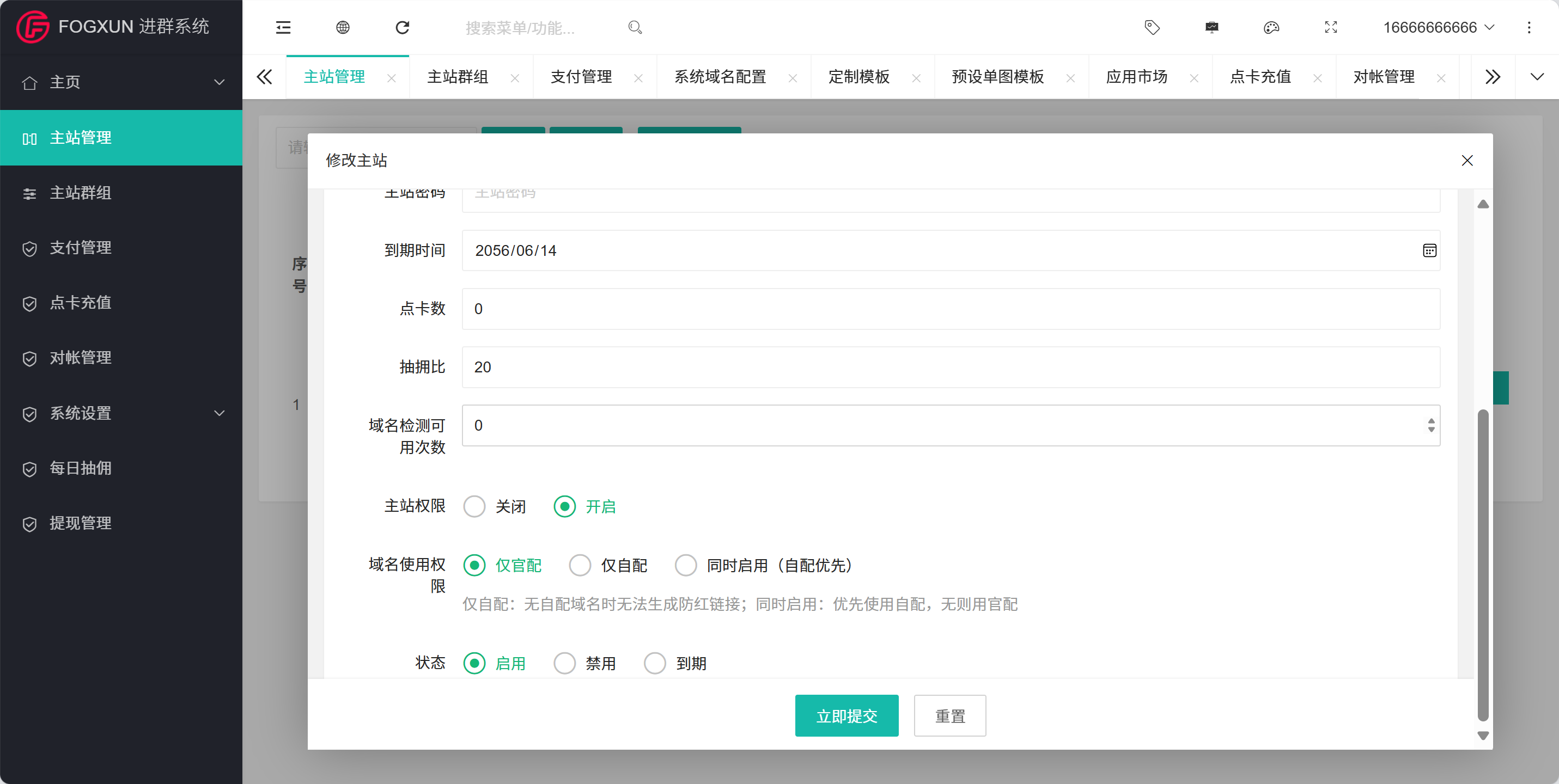Image resolution: width=1559 pixels, height=784 pixels.
Task: Open the tab operations dropdown arrow
Action: [x=1537, y=77]
